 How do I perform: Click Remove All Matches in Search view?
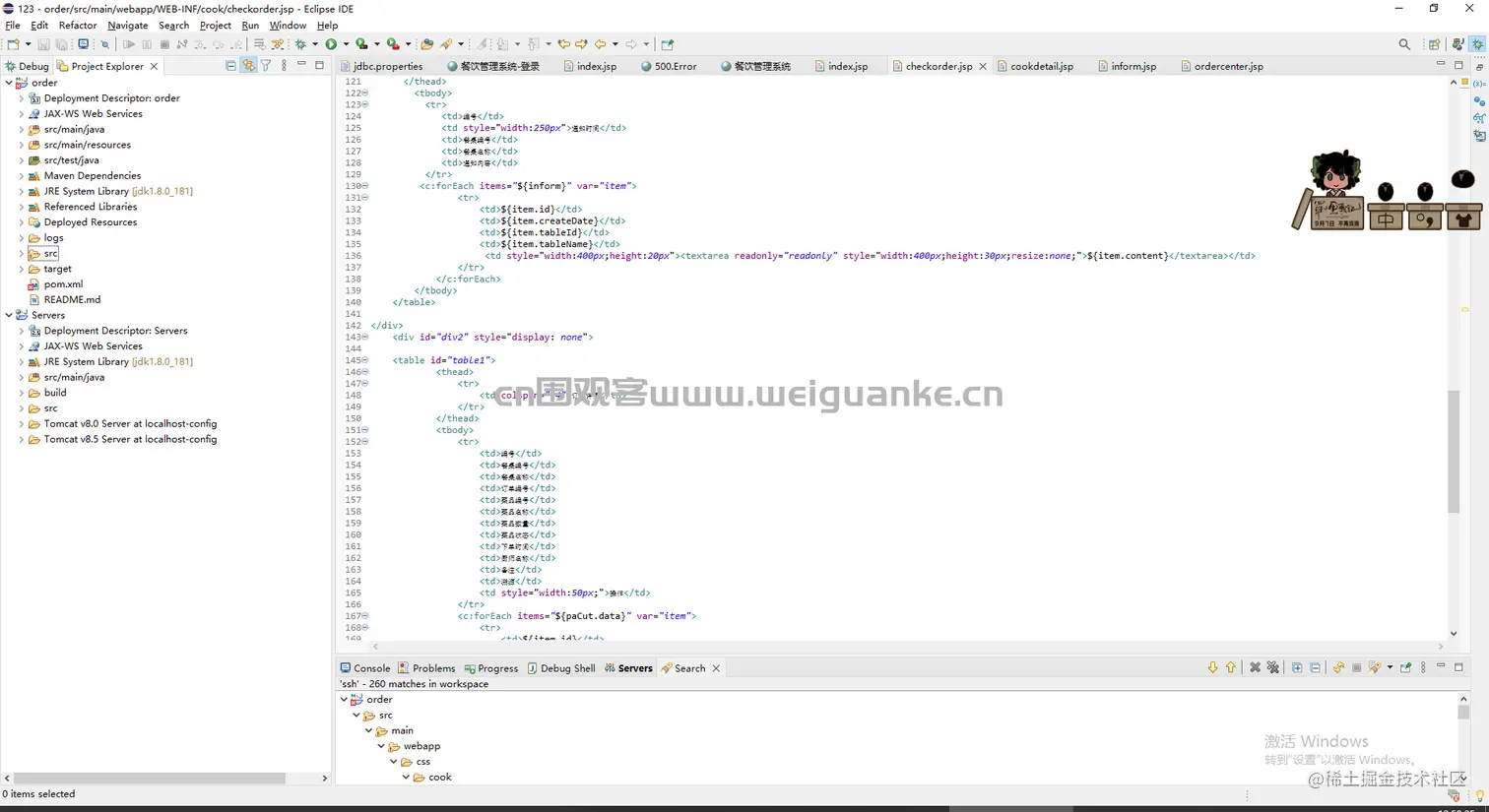[1272, 667]
